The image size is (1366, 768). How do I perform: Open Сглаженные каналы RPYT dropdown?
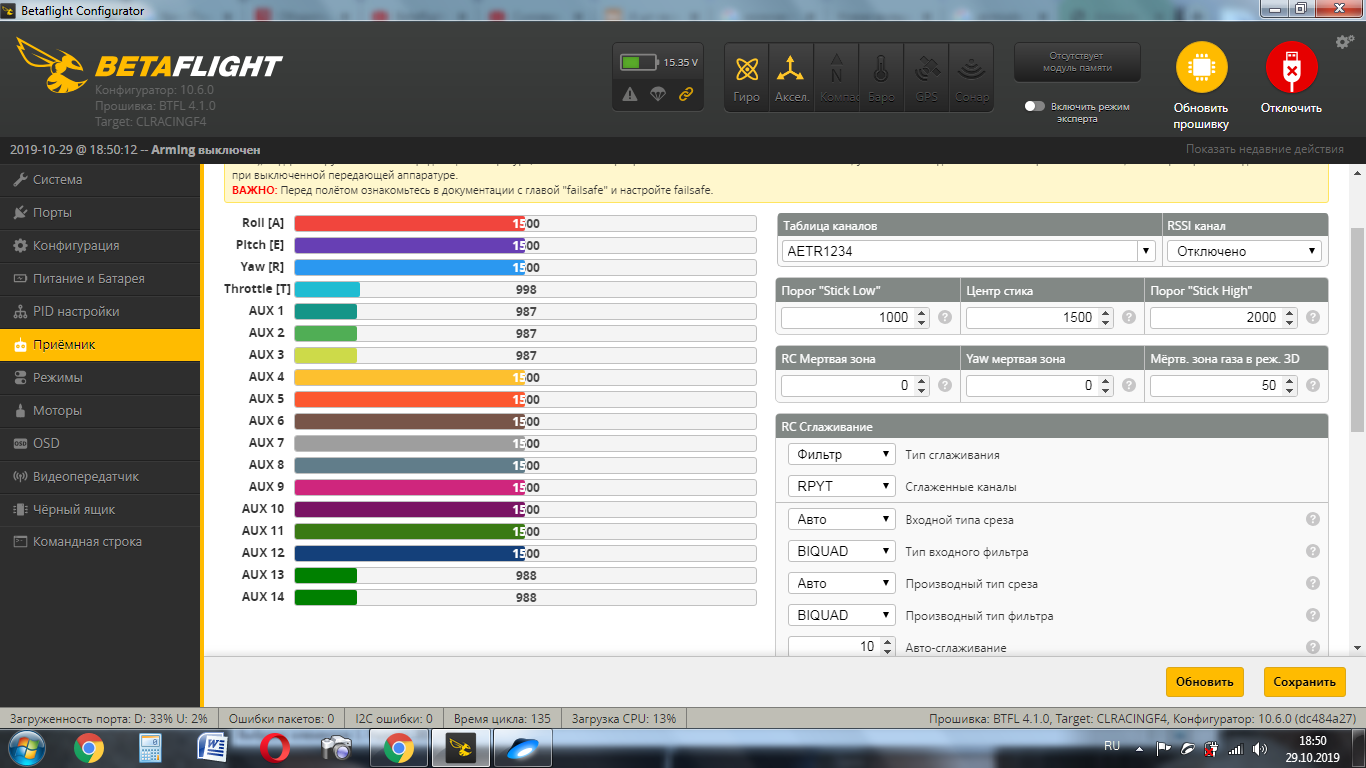coord(841,486)
